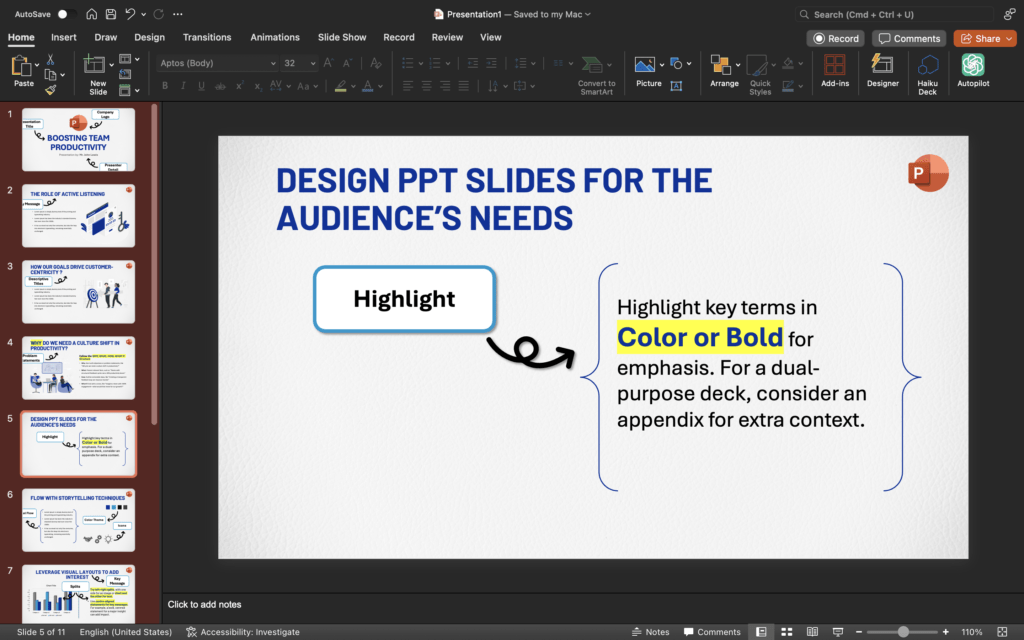Screen dimensions: 1024x640
Task: Select slide 6 thumbnail in the panel
Action: pyautogui.click(x=78, y=520)
